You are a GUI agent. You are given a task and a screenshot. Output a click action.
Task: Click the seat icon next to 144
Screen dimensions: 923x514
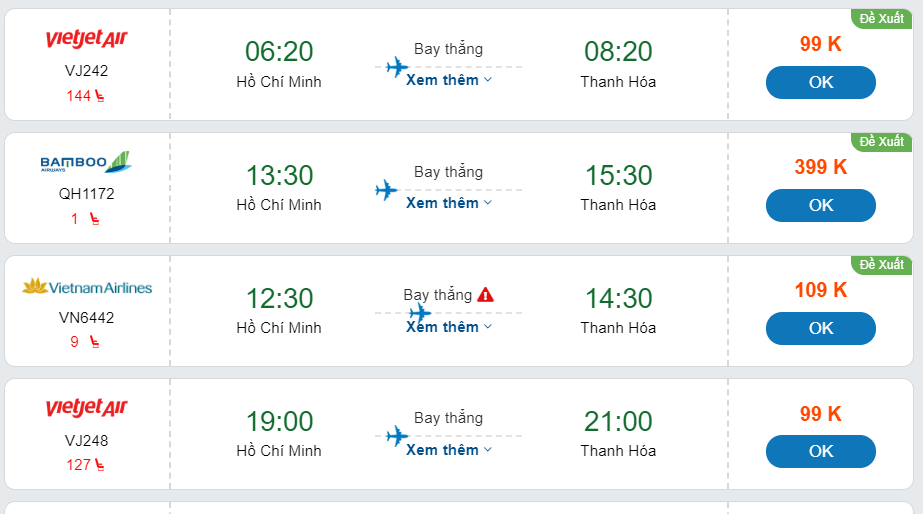99,96
